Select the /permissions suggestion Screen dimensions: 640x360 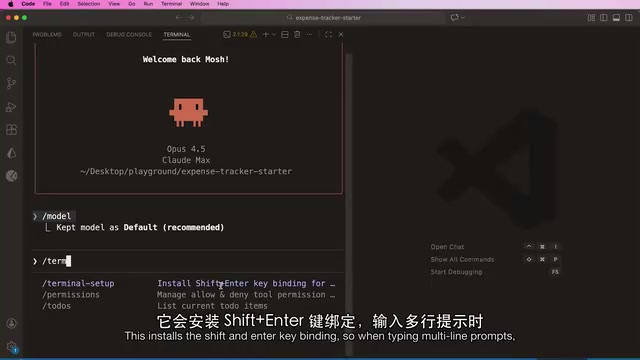tap(71, 295)
